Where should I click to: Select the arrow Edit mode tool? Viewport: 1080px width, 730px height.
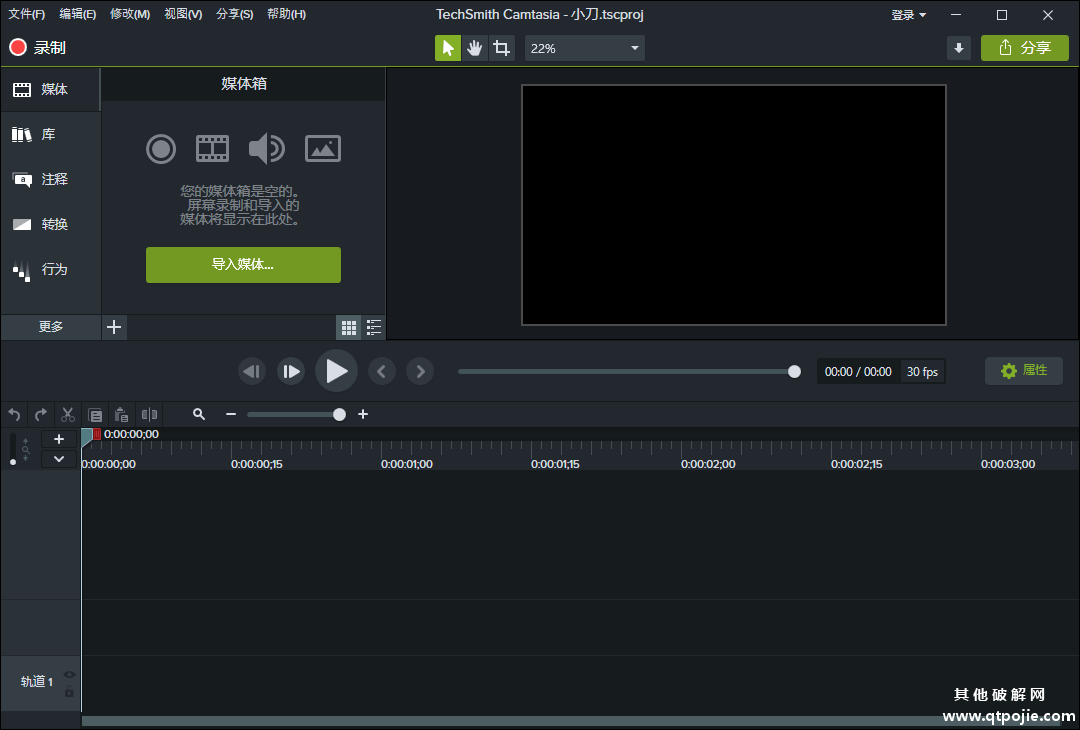tap(448, 48)
